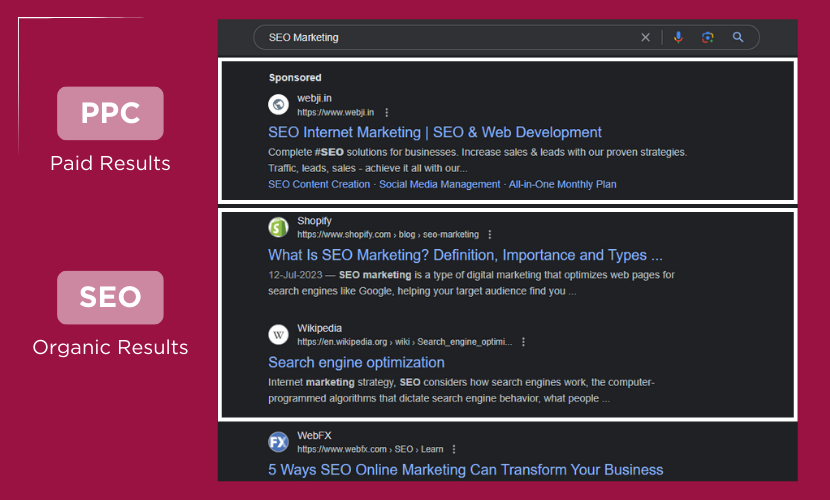830x500 pixels.
Task: Open the three-dot menu beside Wikipedia URL
Action: (x=524, y=342)
